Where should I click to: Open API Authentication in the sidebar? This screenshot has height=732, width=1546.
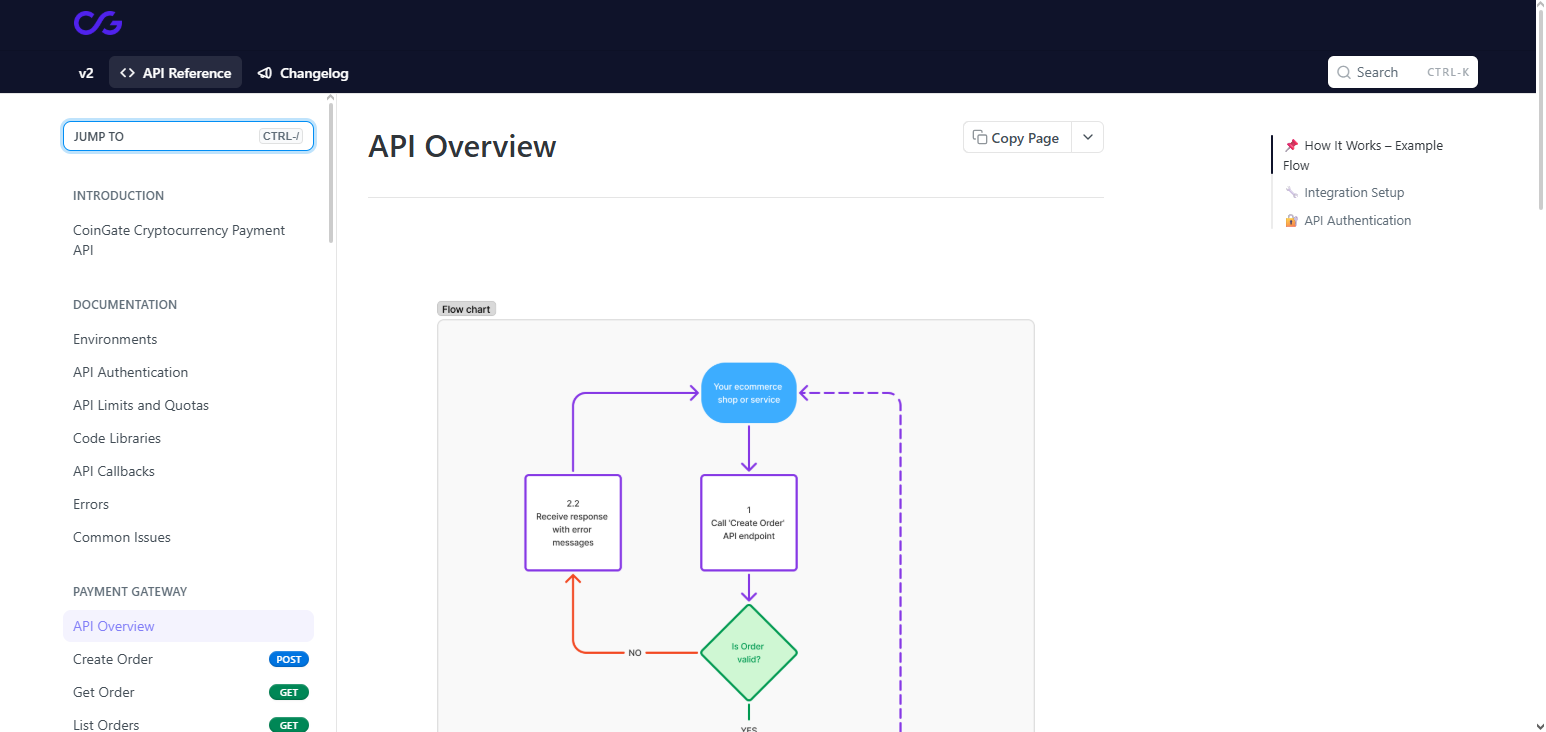pyautogui.click(x=188, y=372)
